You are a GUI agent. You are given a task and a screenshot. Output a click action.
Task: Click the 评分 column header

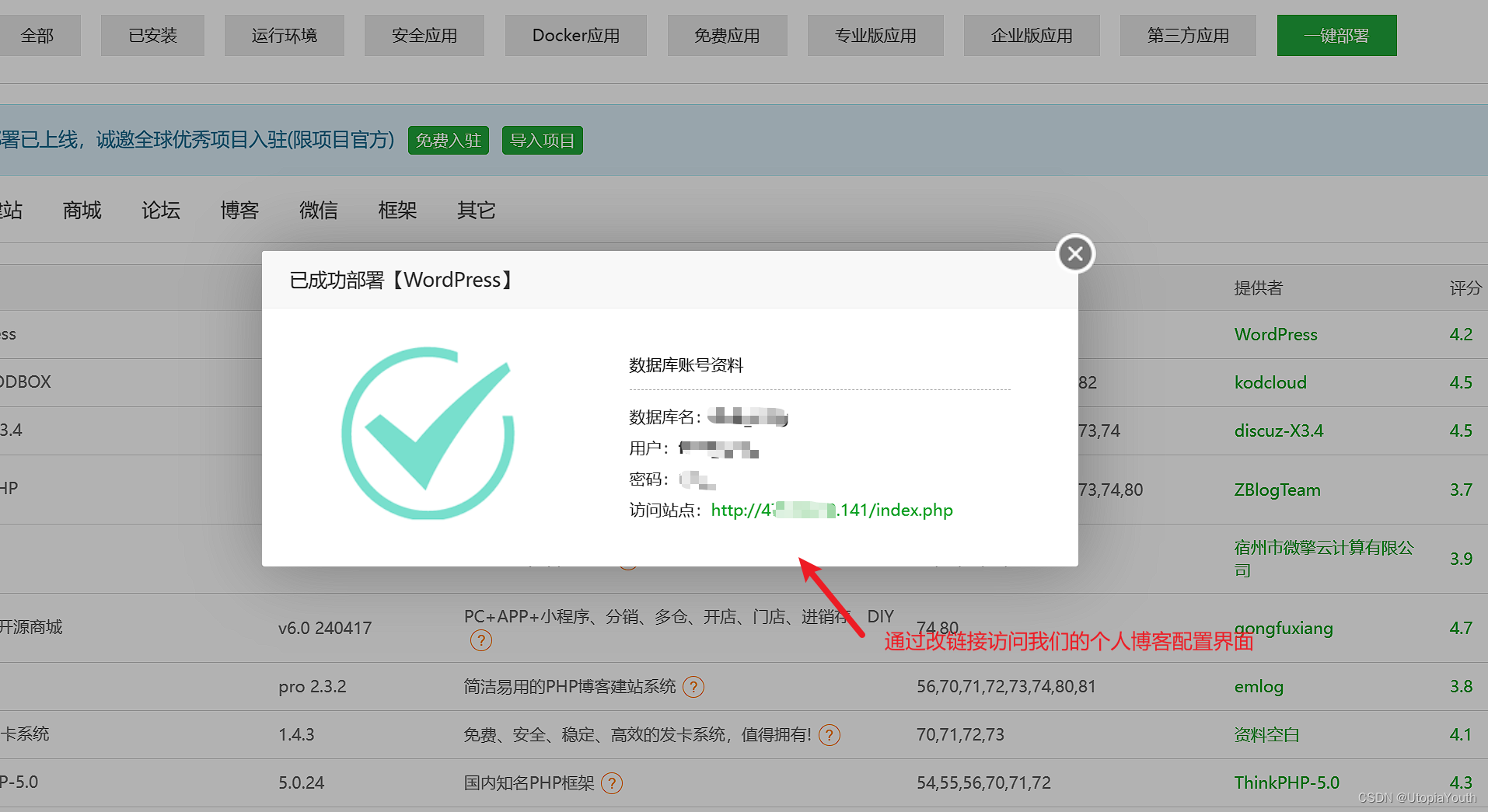coord(1465,288)
